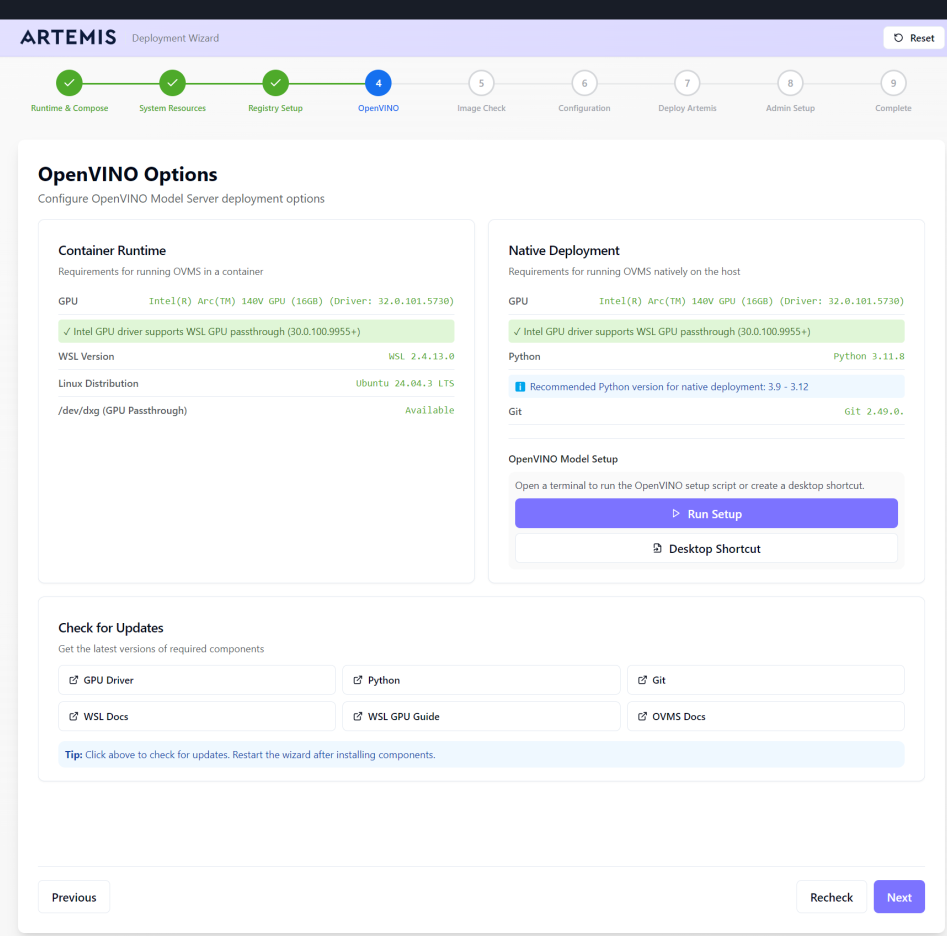
Task: Go to System Resources step checkmark
Action: (173, 83)
